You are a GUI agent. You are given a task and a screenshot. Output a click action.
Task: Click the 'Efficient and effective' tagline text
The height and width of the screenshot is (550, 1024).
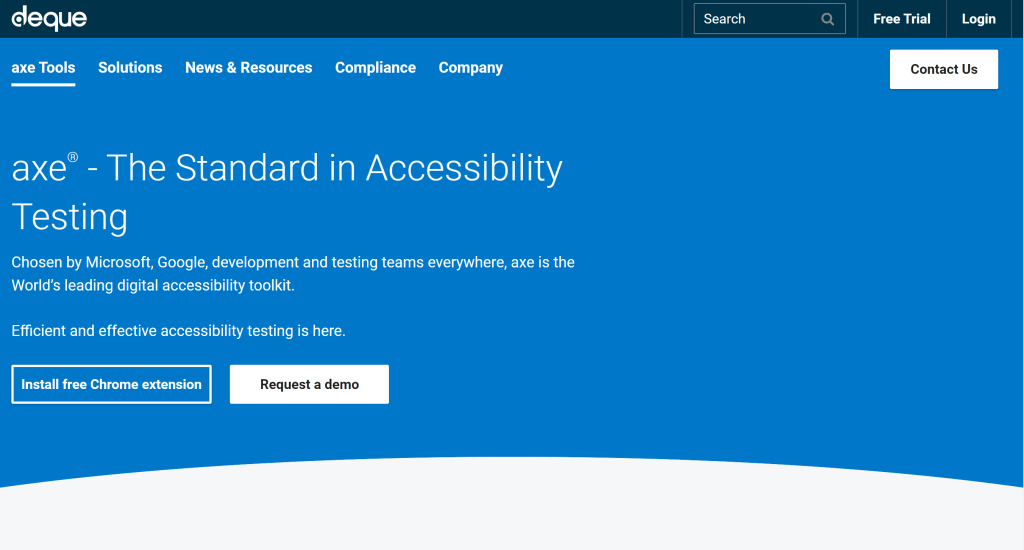point(178,331)
